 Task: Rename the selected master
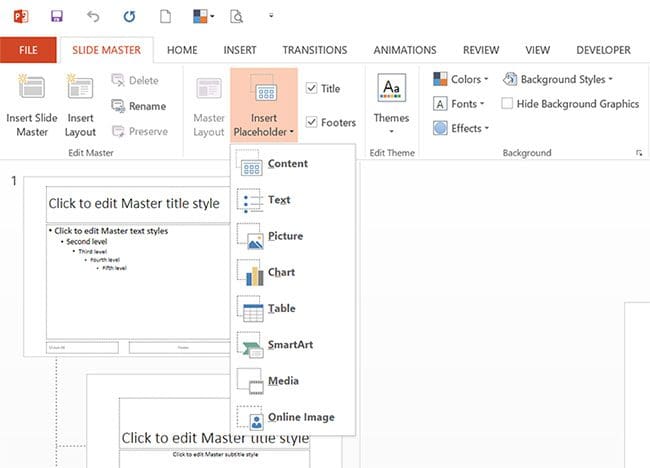[x=139, y=106]
